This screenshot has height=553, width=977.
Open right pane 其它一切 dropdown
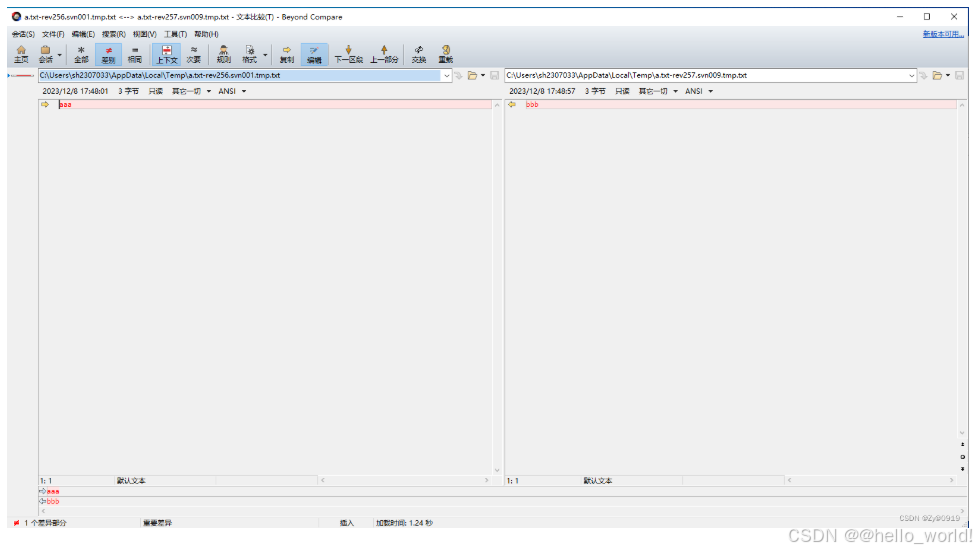click(658, 92)
